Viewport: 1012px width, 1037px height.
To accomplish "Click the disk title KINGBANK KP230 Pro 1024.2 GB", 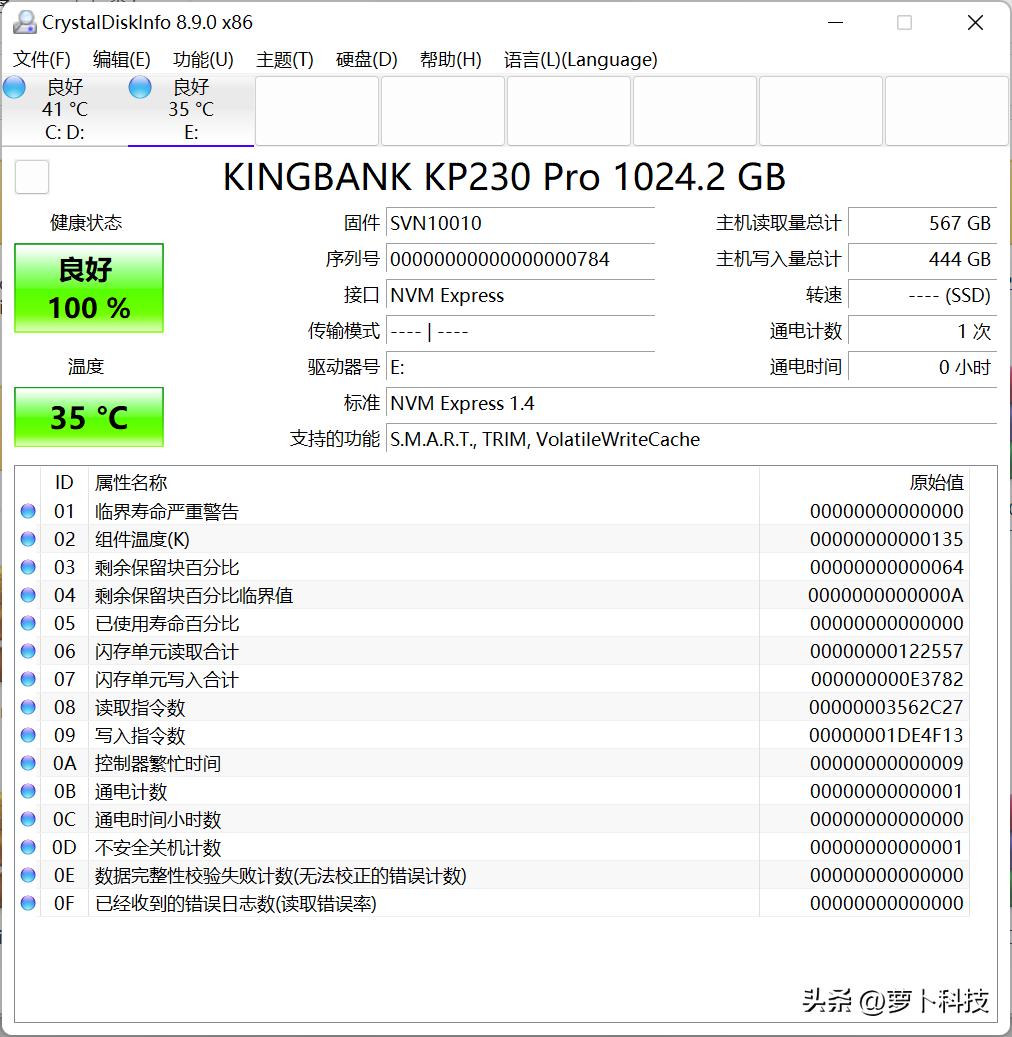I will (504, 177).
